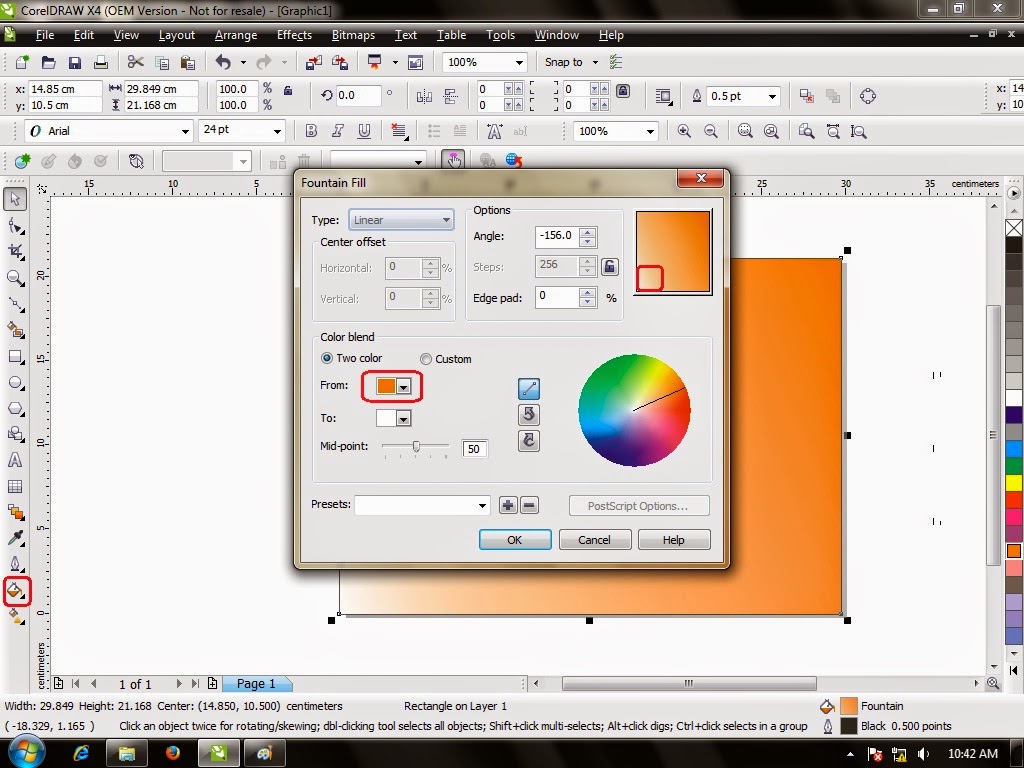Click the Cut scissors icon
This screenshot has height=768, width=1024.
coord(135,62)
